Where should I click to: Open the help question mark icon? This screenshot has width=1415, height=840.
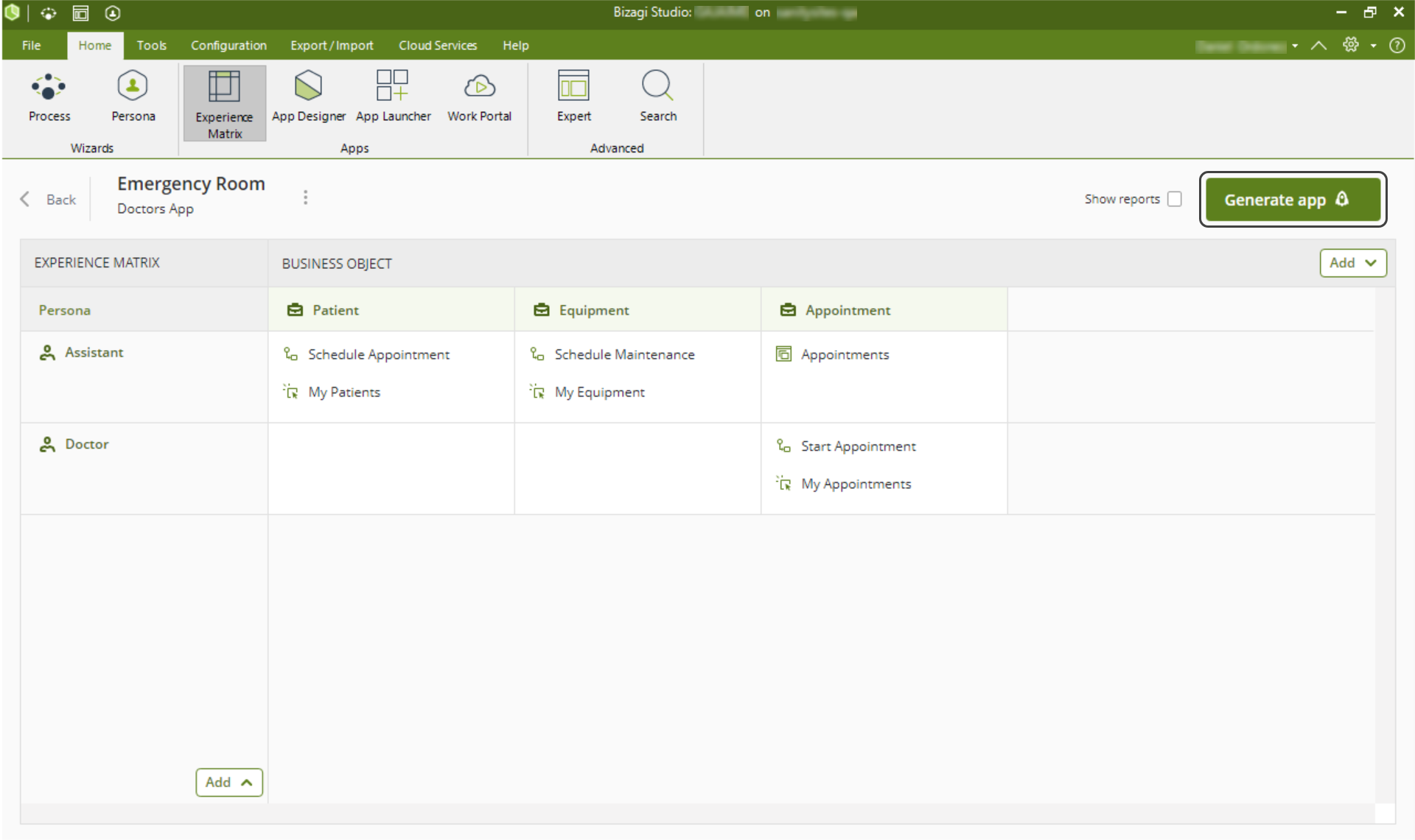1397,46
